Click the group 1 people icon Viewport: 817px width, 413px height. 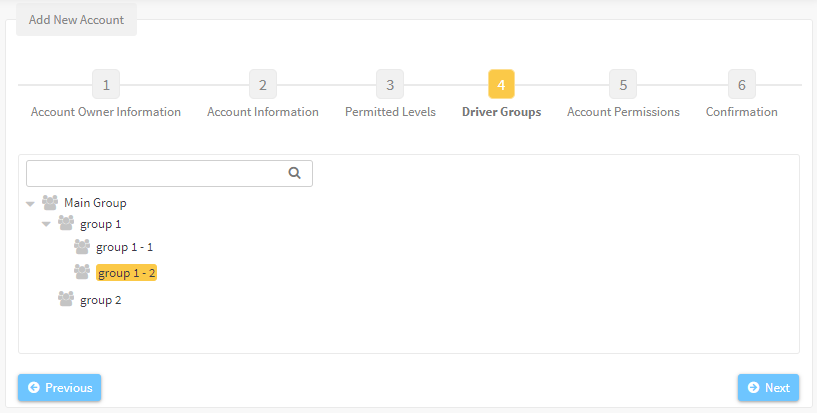(x=66, y=223)
